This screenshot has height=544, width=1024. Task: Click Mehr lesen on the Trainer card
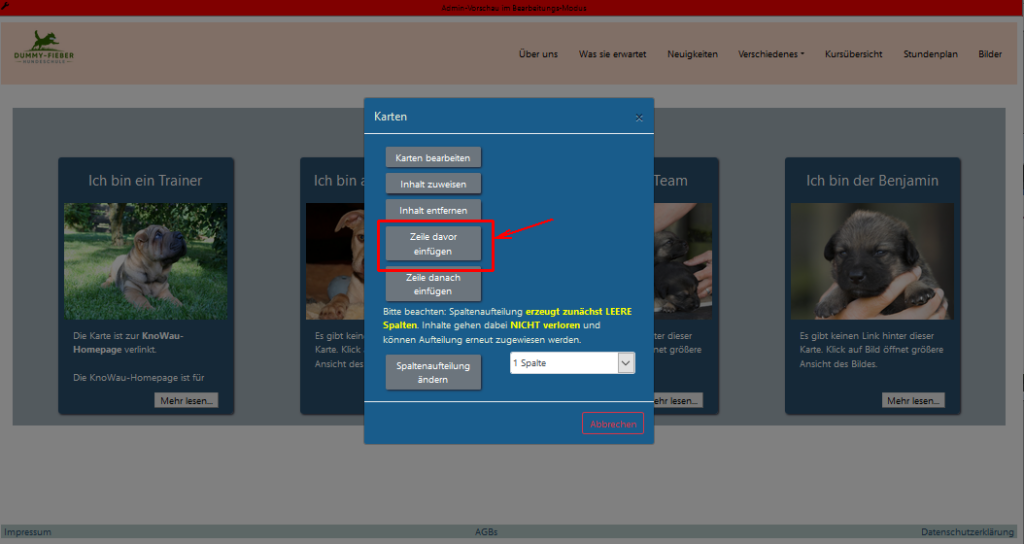click(186, 401)
